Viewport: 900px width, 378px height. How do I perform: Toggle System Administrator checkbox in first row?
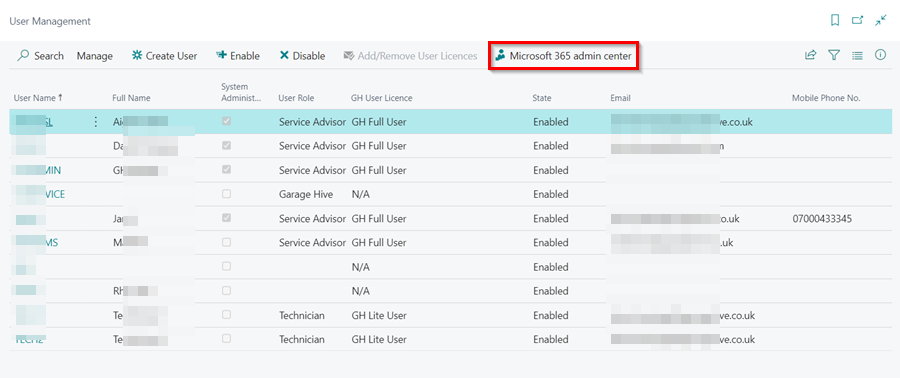[227, 122]
